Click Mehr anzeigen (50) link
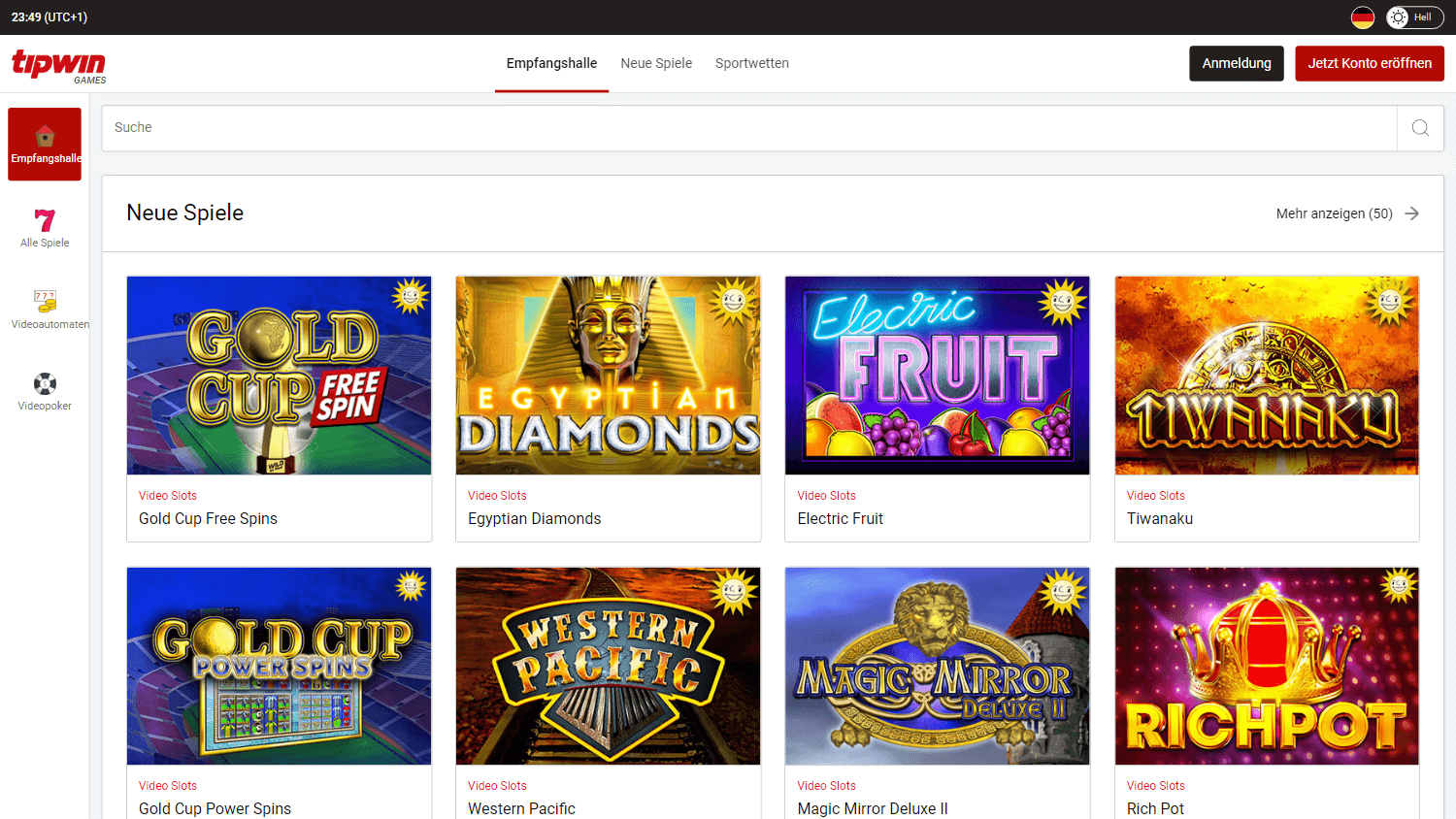1456x819 pixels. coord(1335,213)
